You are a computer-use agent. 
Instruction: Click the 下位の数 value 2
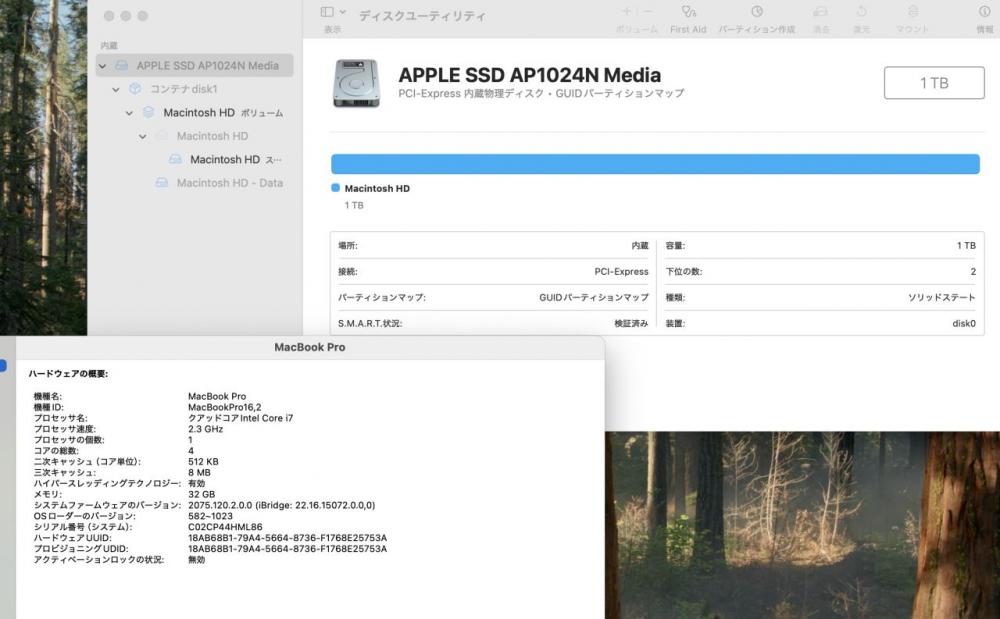tap(973, 272)
